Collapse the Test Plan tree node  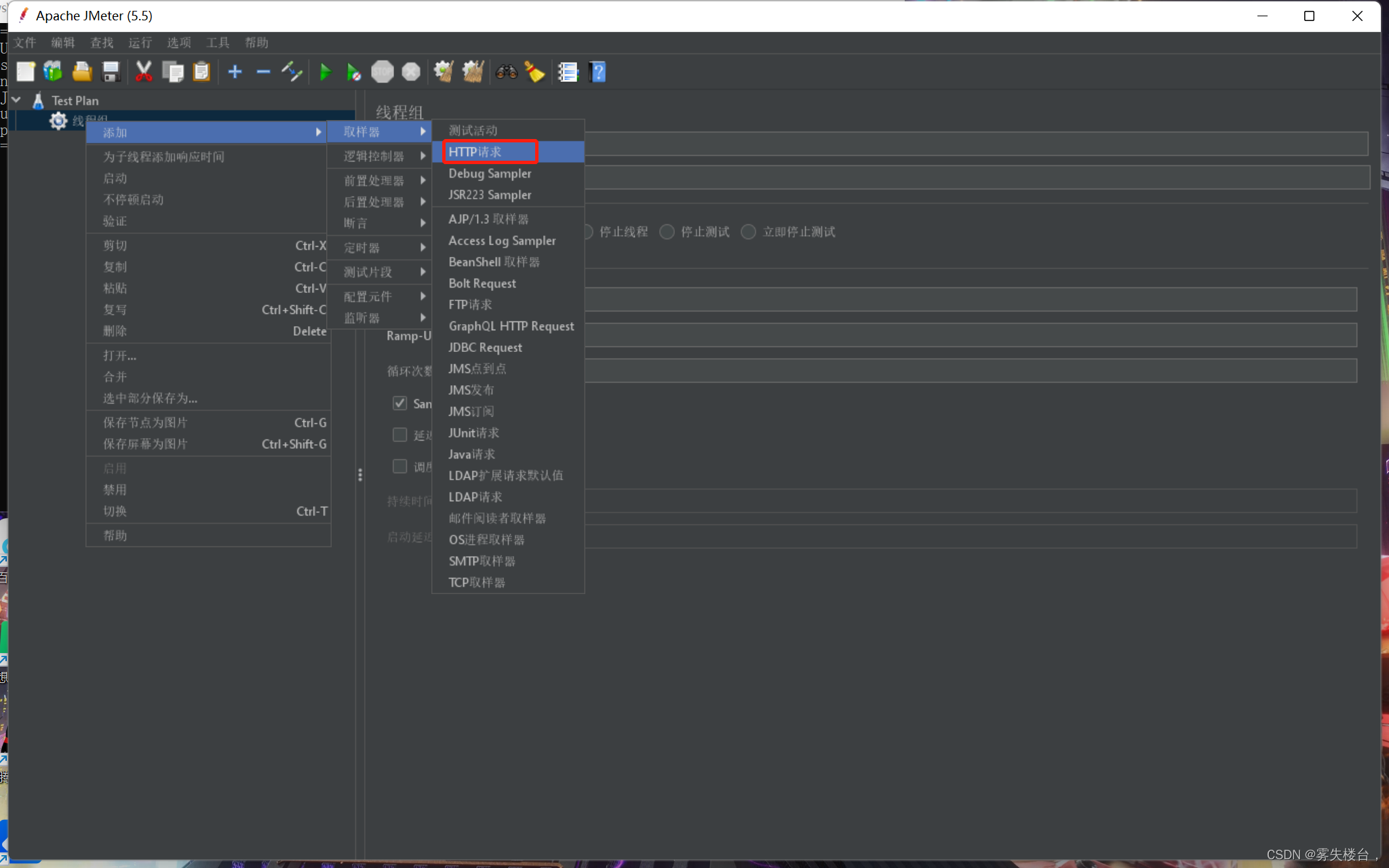tap(16, 100)
